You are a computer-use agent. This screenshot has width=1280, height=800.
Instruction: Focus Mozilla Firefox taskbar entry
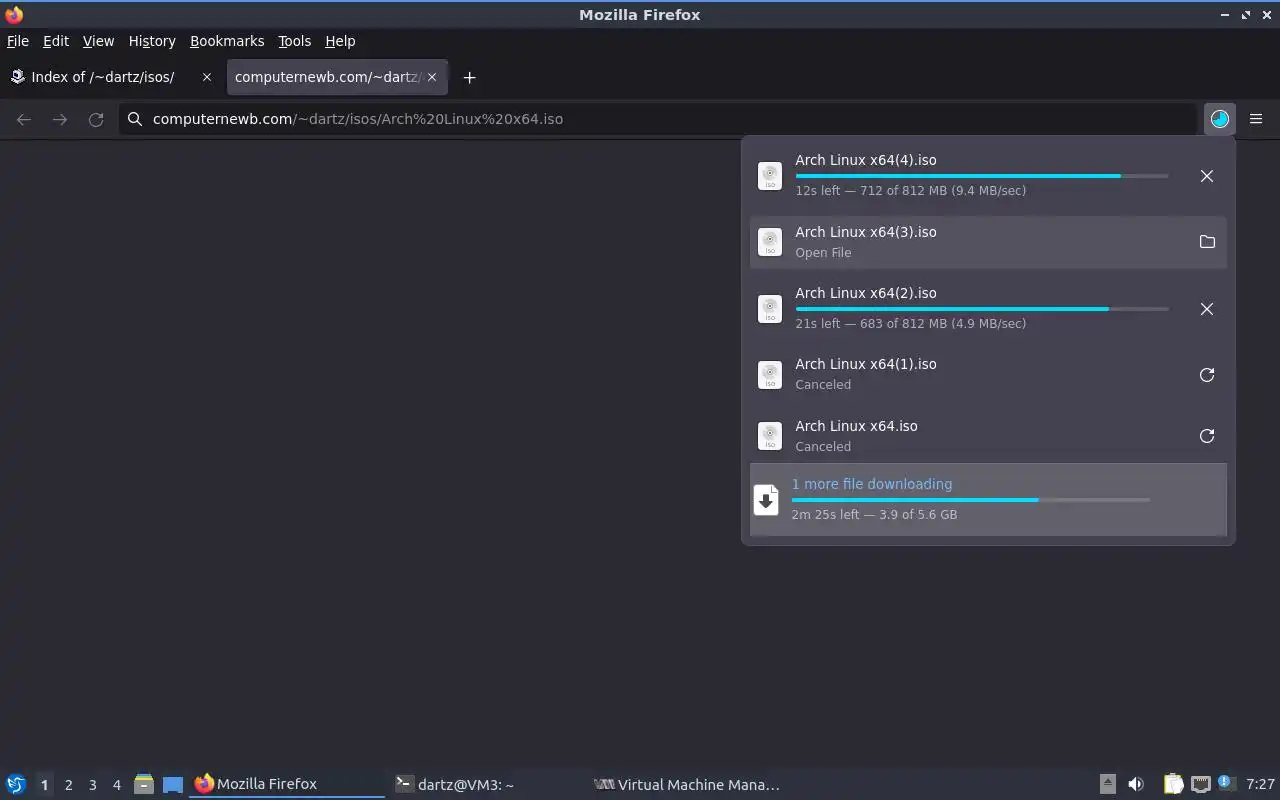(287, 785)
